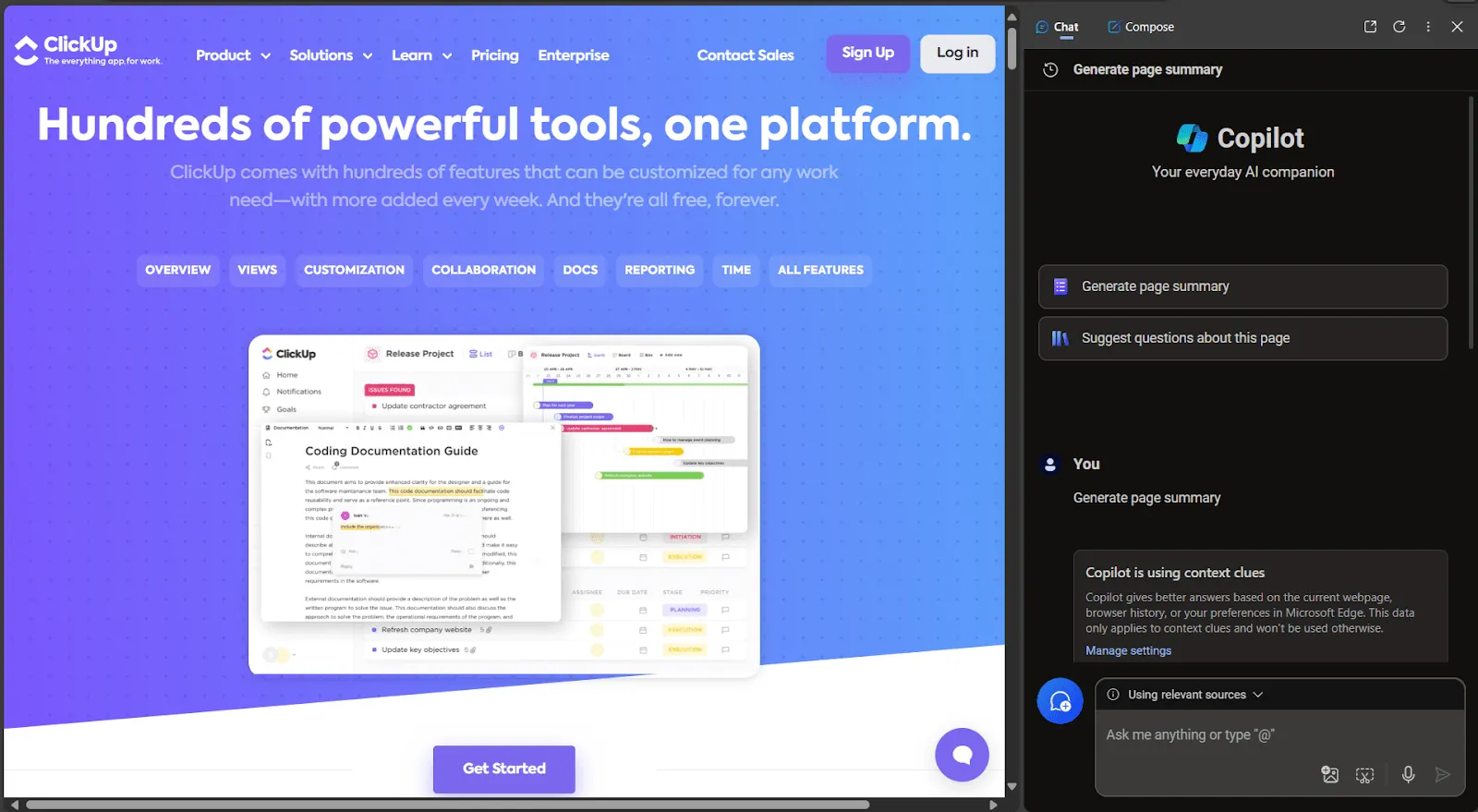Click the ClickUp product screenshot image

pyautogui.click(x=504, y=504)
